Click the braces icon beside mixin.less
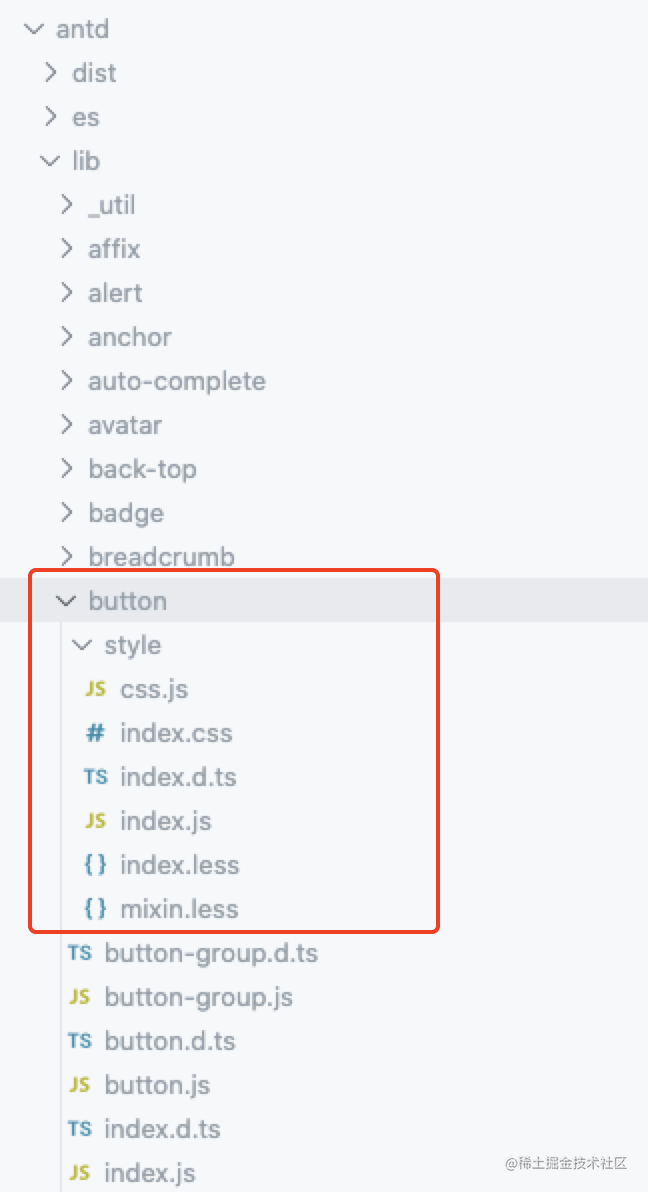 click(95, 909)
